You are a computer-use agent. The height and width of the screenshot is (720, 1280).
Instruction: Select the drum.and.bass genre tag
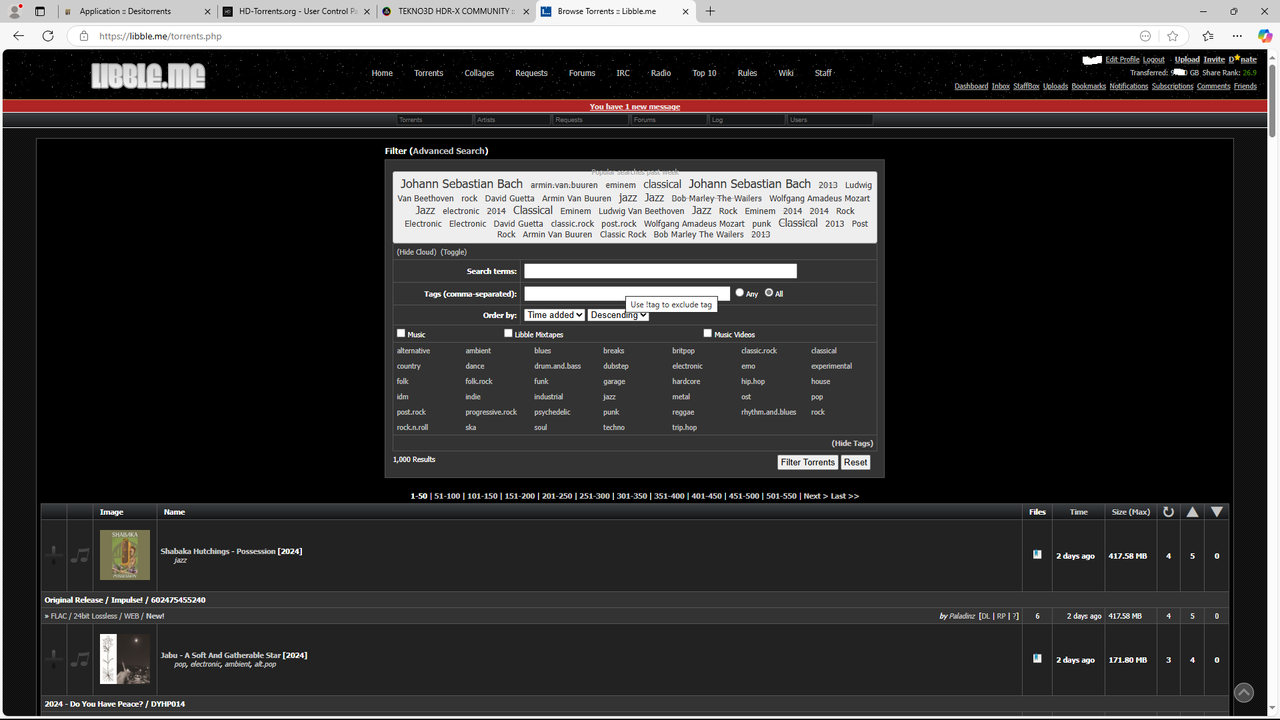pos(557,366)
